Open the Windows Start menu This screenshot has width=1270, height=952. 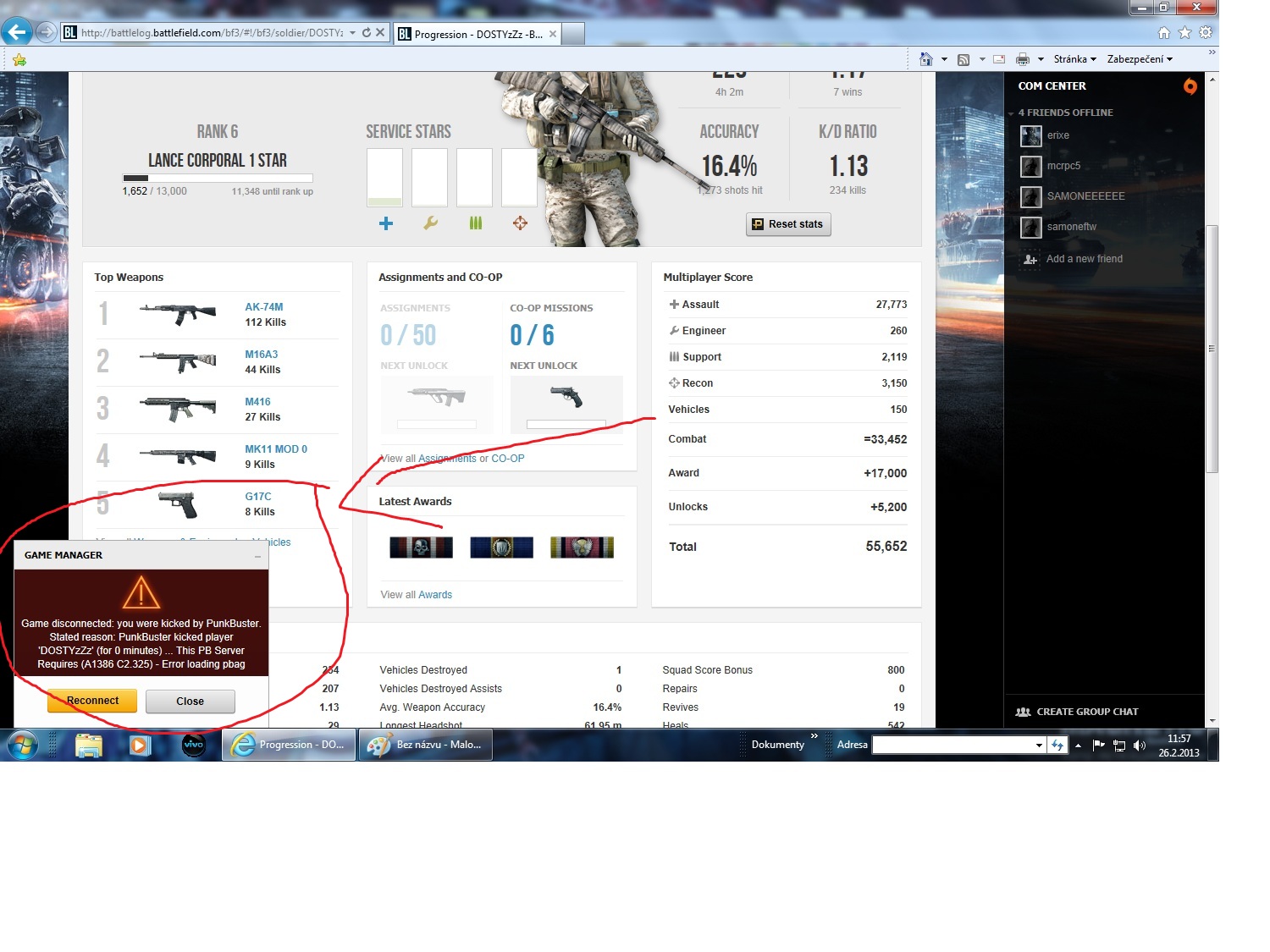22,746
